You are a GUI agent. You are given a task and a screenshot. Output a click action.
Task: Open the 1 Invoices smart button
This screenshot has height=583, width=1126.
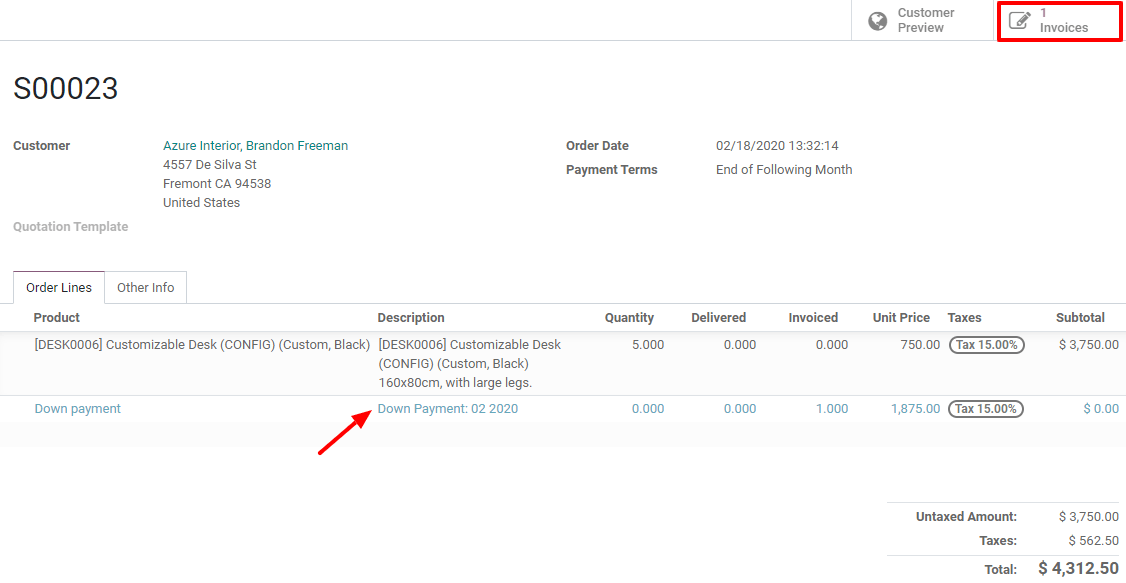1058,20
